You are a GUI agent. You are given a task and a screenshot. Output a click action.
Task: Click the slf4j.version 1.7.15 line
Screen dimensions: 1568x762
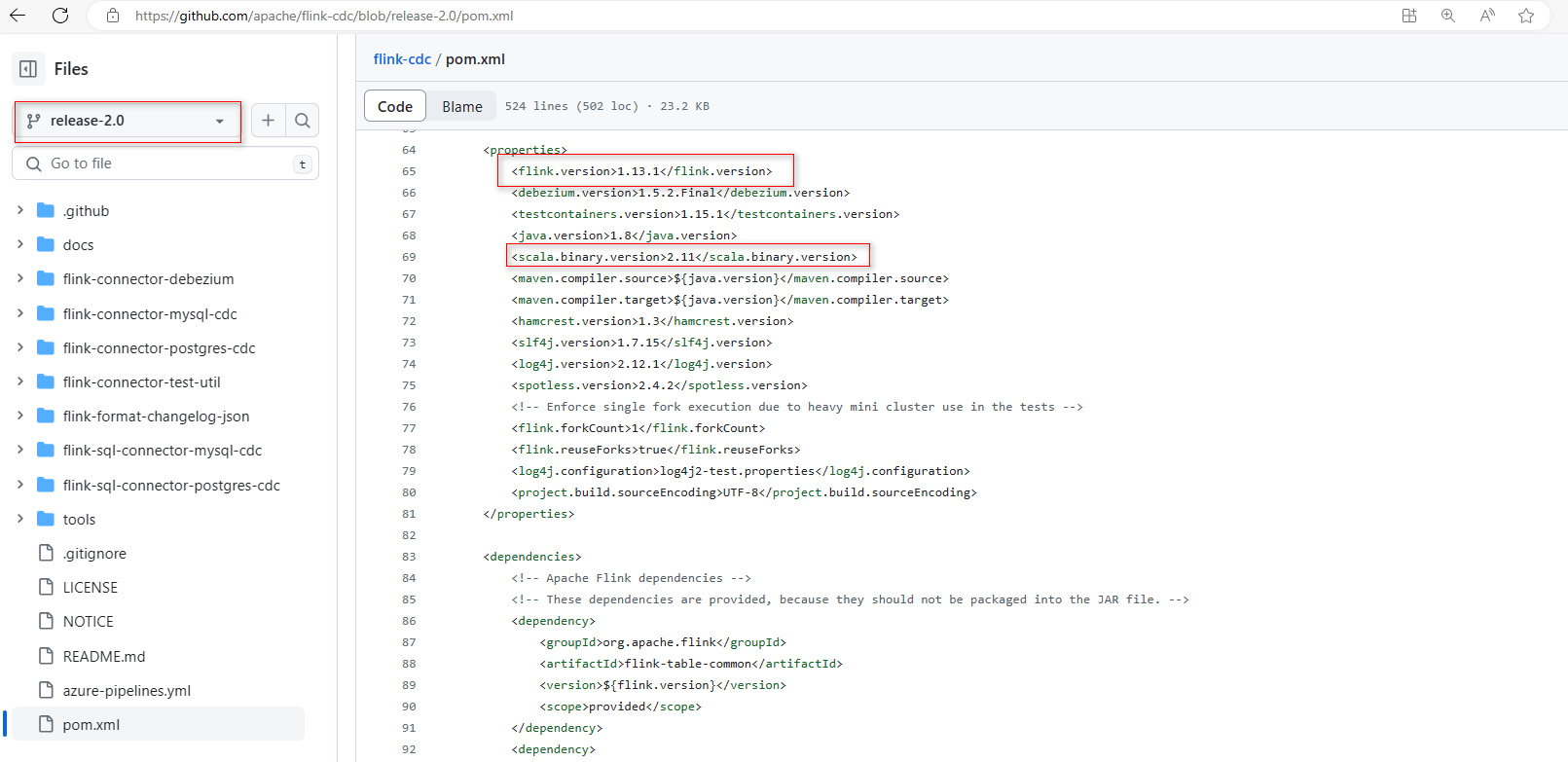click(x=641, y=343)
